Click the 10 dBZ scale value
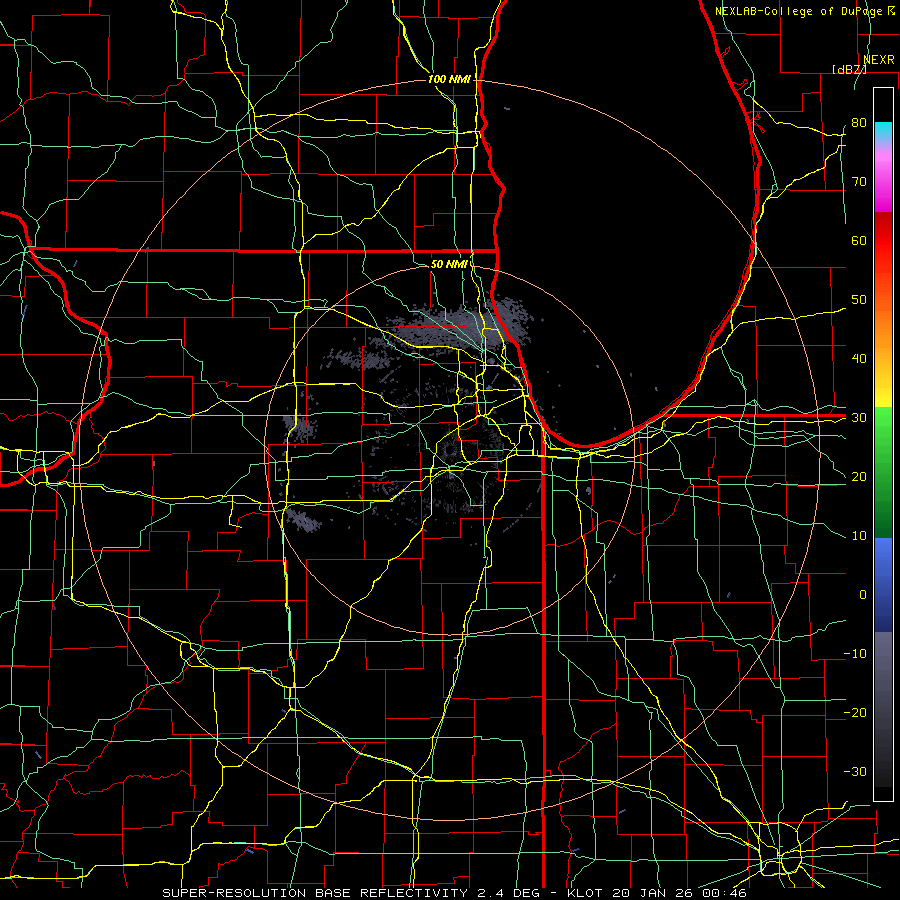 pyautogui.click(x=859, y=536)
